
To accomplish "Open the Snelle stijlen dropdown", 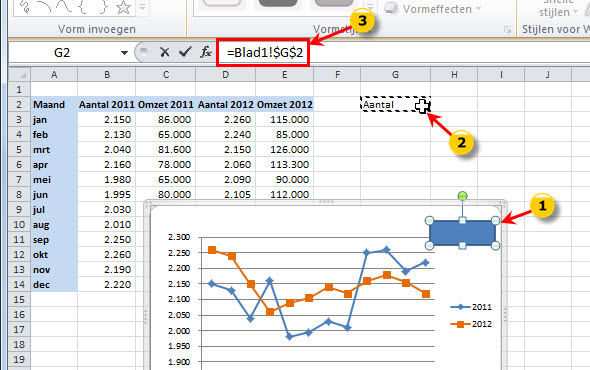I will (x=558, y=9).
